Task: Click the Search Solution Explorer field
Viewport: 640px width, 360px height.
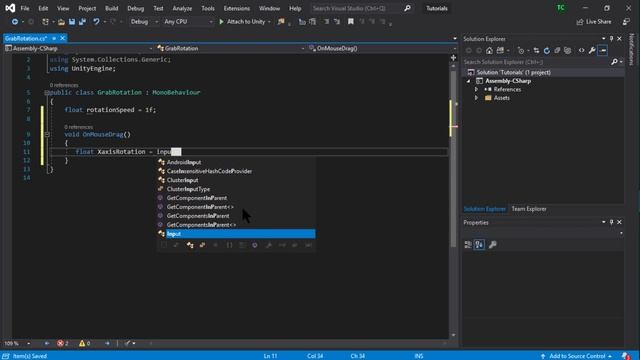Action: pyautogui.click(x=536, y=62)
